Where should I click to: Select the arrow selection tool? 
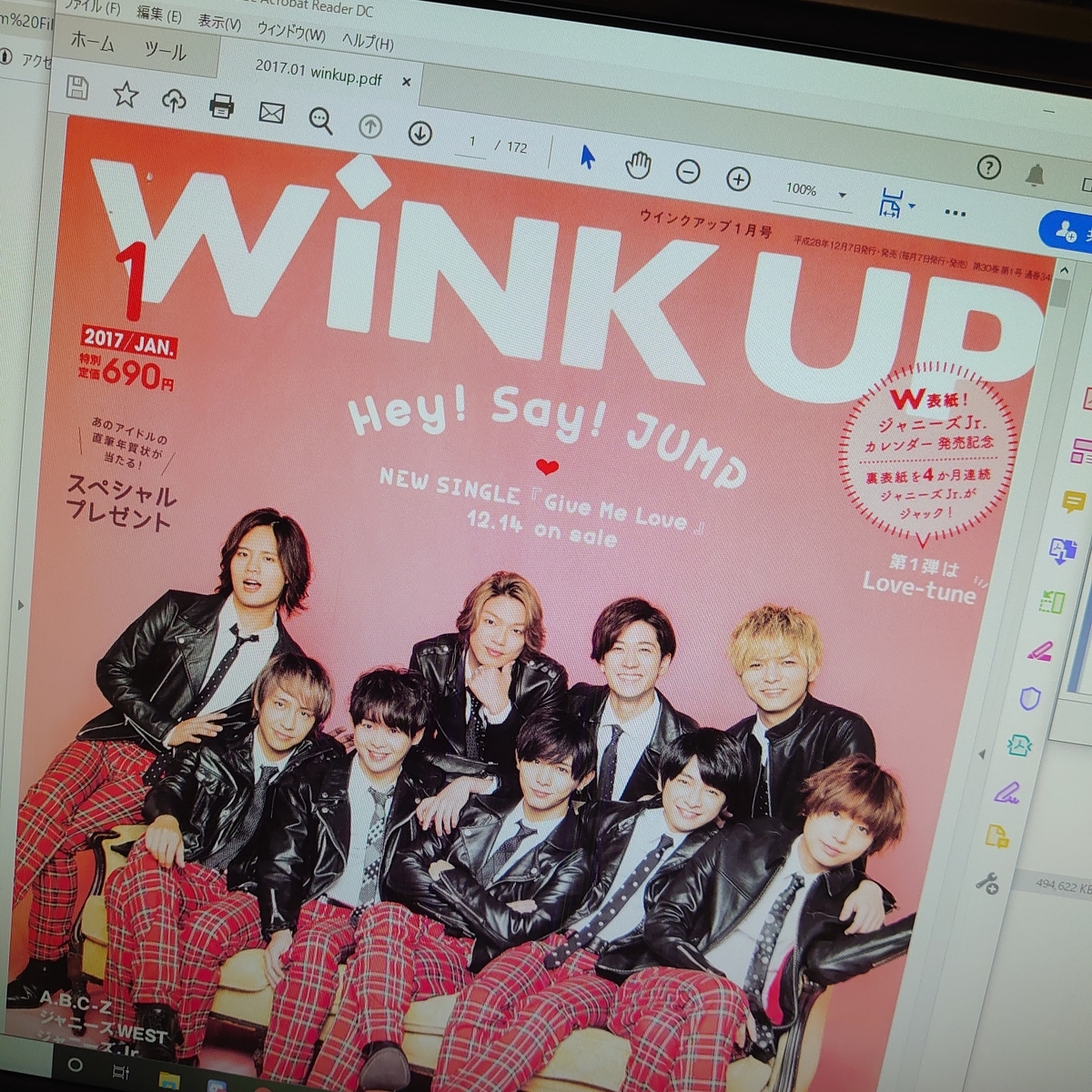(587, 157)
